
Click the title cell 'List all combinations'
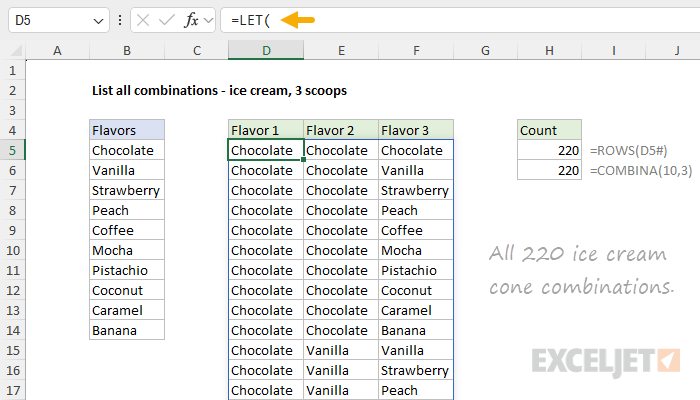pyautogui.click(x=219, y=91)
